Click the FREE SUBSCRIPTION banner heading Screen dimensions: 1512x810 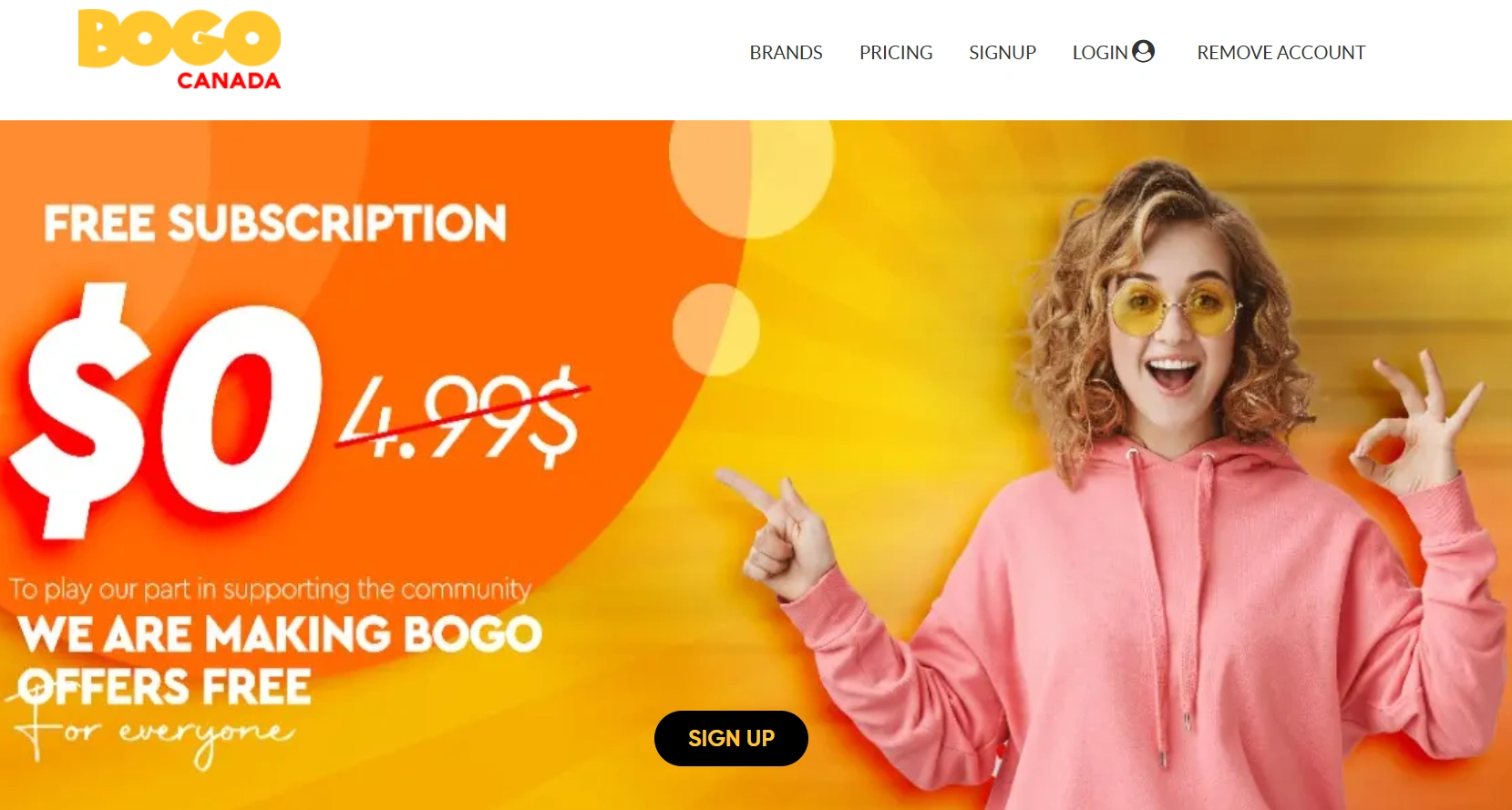[275, 223]
